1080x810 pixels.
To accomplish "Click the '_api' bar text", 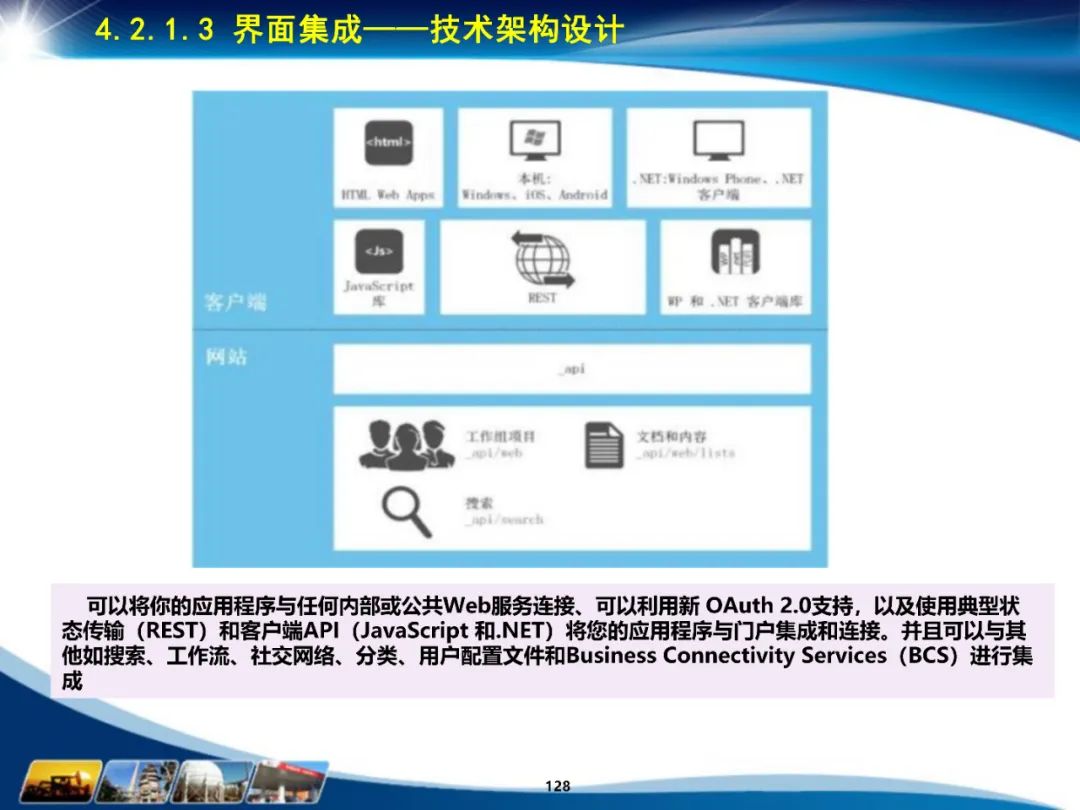I will click(x=572, y=369).
